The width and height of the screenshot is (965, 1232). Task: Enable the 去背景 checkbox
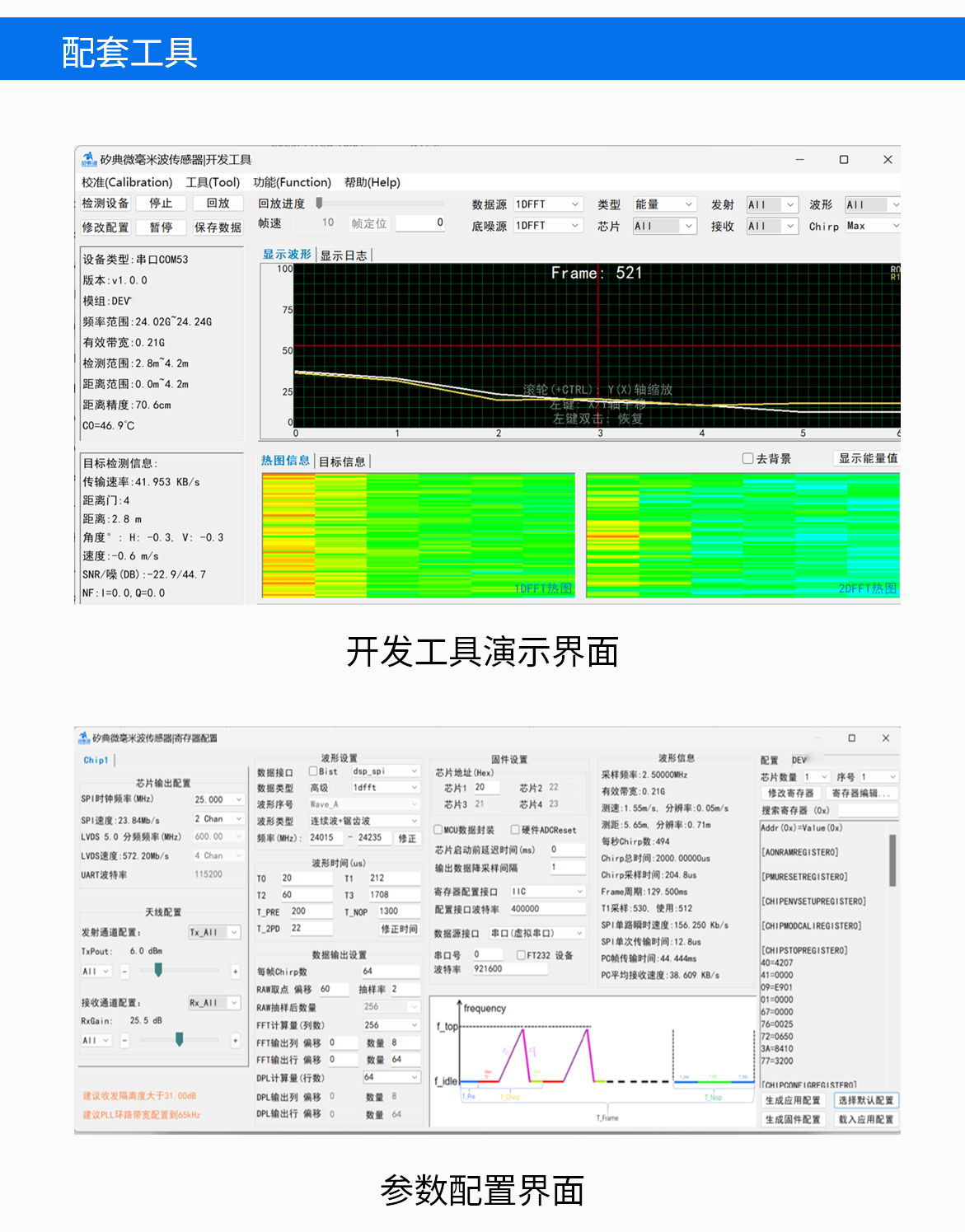point(748,459)
